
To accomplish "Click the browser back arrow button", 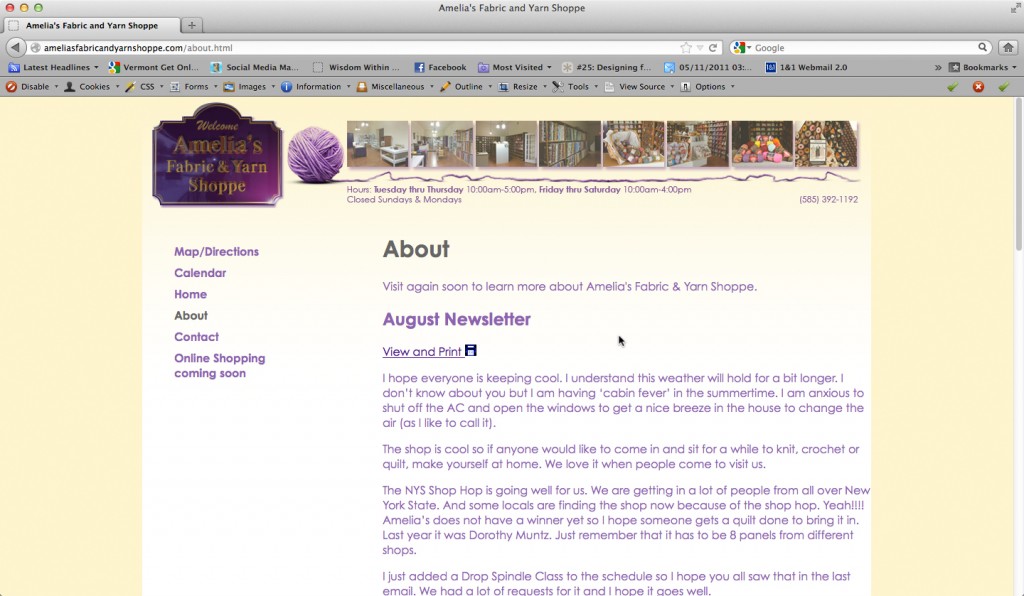I will [x=16, y=48].
